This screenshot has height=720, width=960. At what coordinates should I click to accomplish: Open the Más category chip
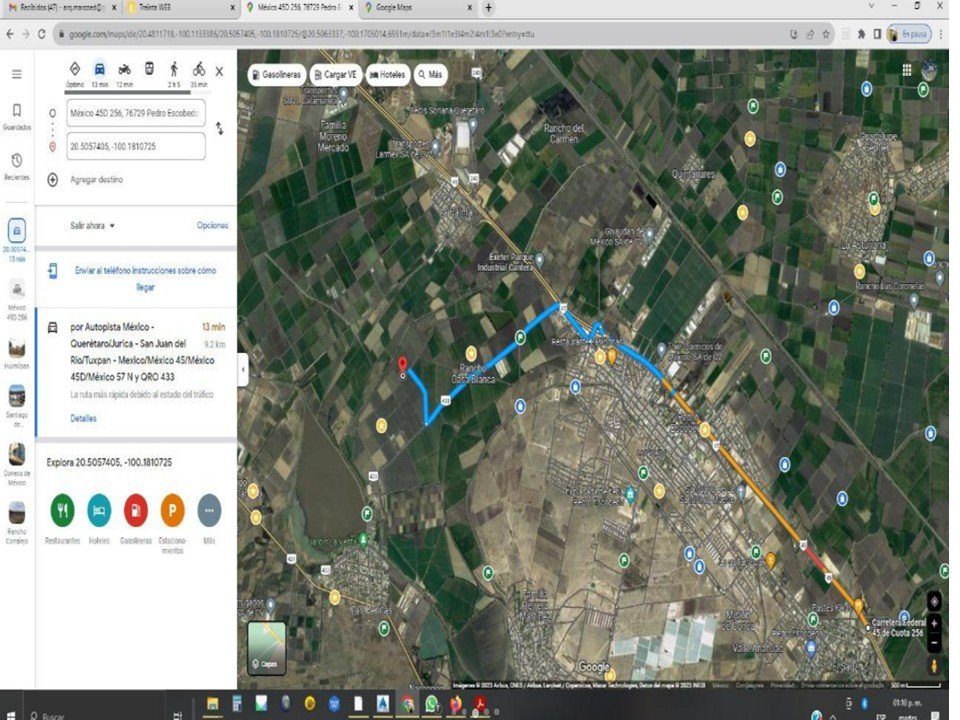pyautogui.click(x=430, y=75)
